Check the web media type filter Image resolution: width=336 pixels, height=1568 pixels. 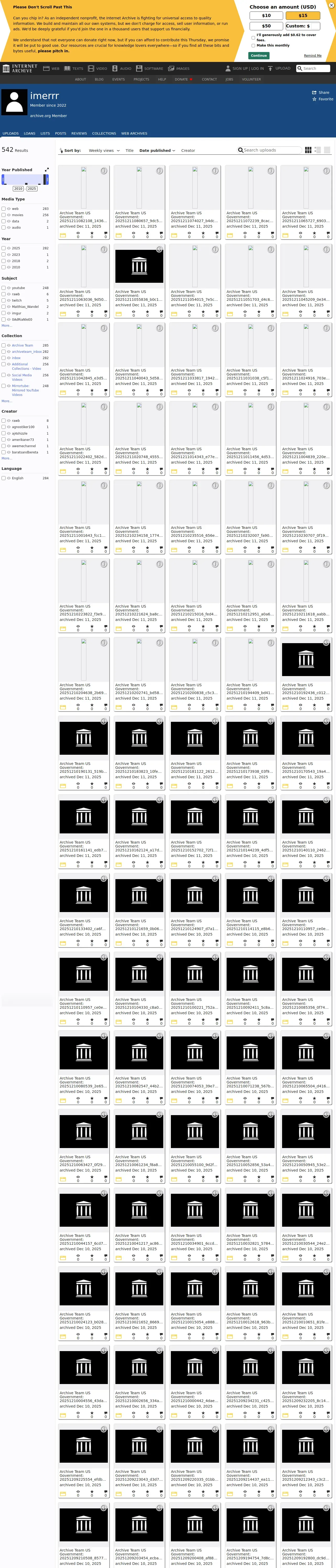pos(4,209)
